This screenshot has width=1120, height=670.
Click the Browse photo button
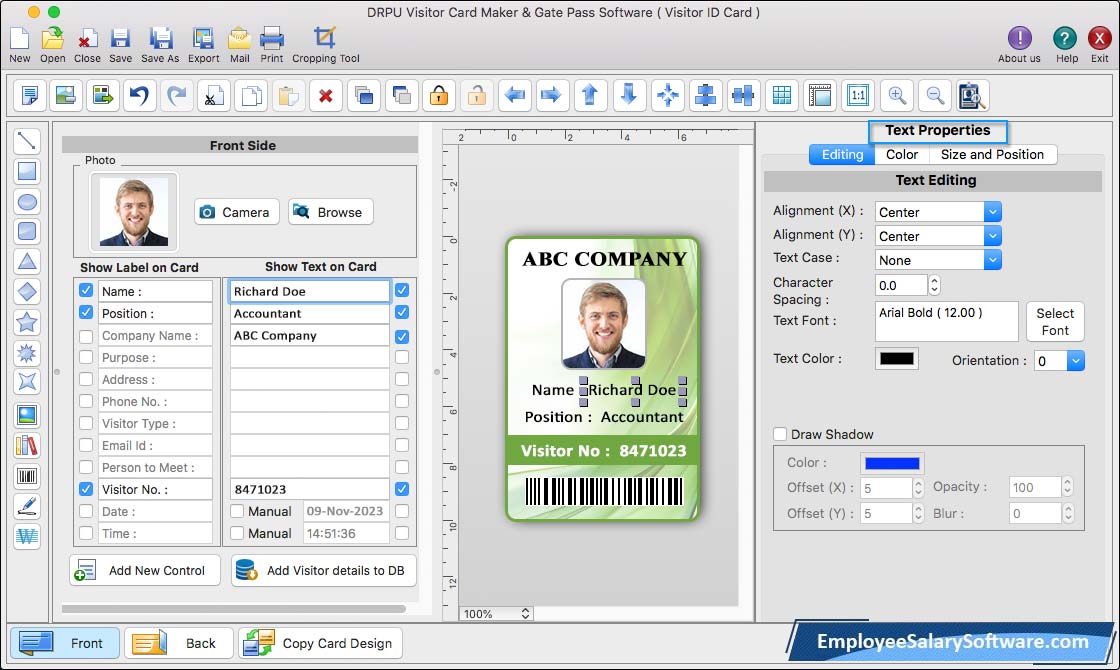click(331, 212)
